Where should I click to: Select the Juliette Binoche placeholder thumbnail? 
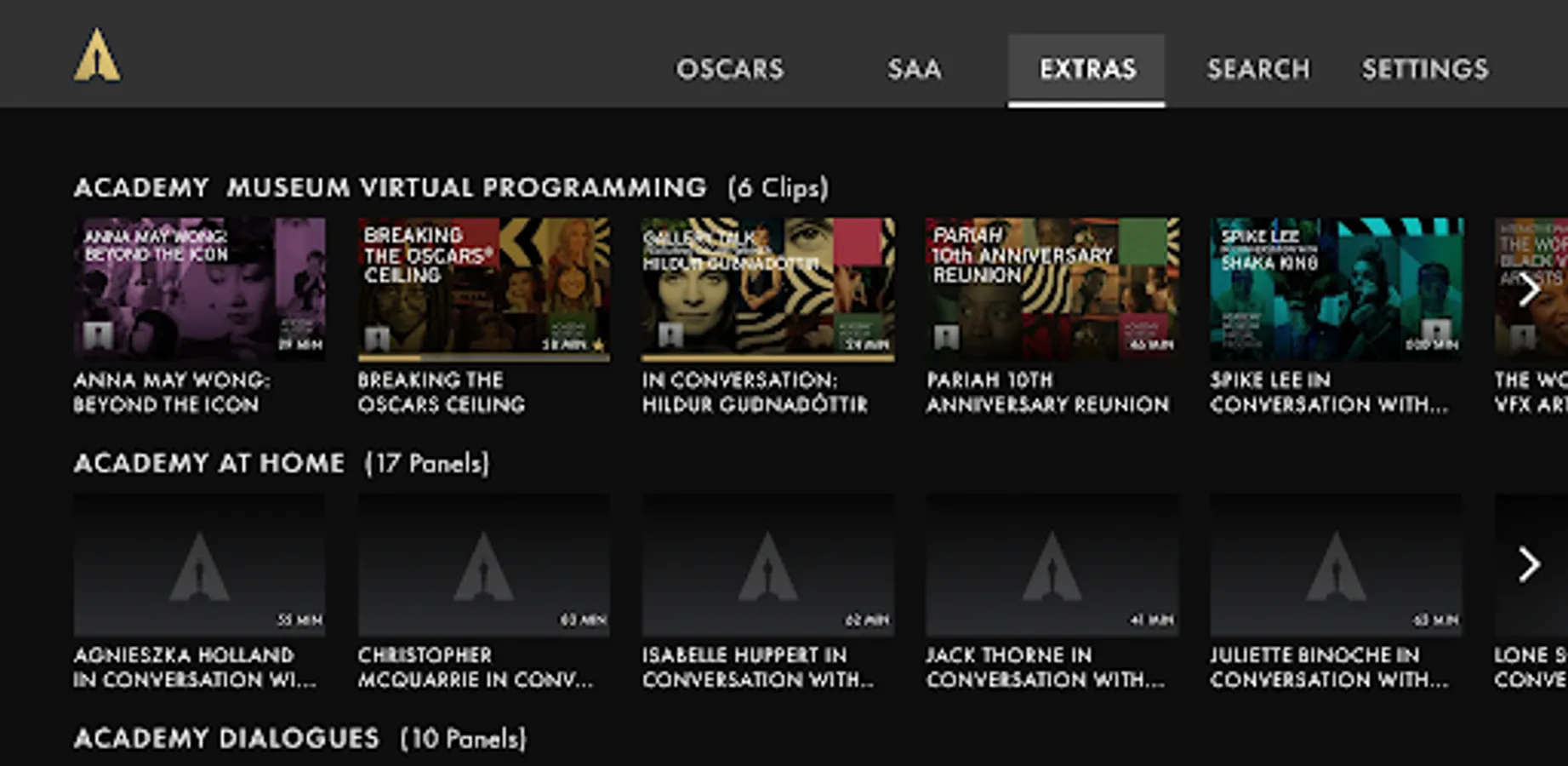point(1337,565)
